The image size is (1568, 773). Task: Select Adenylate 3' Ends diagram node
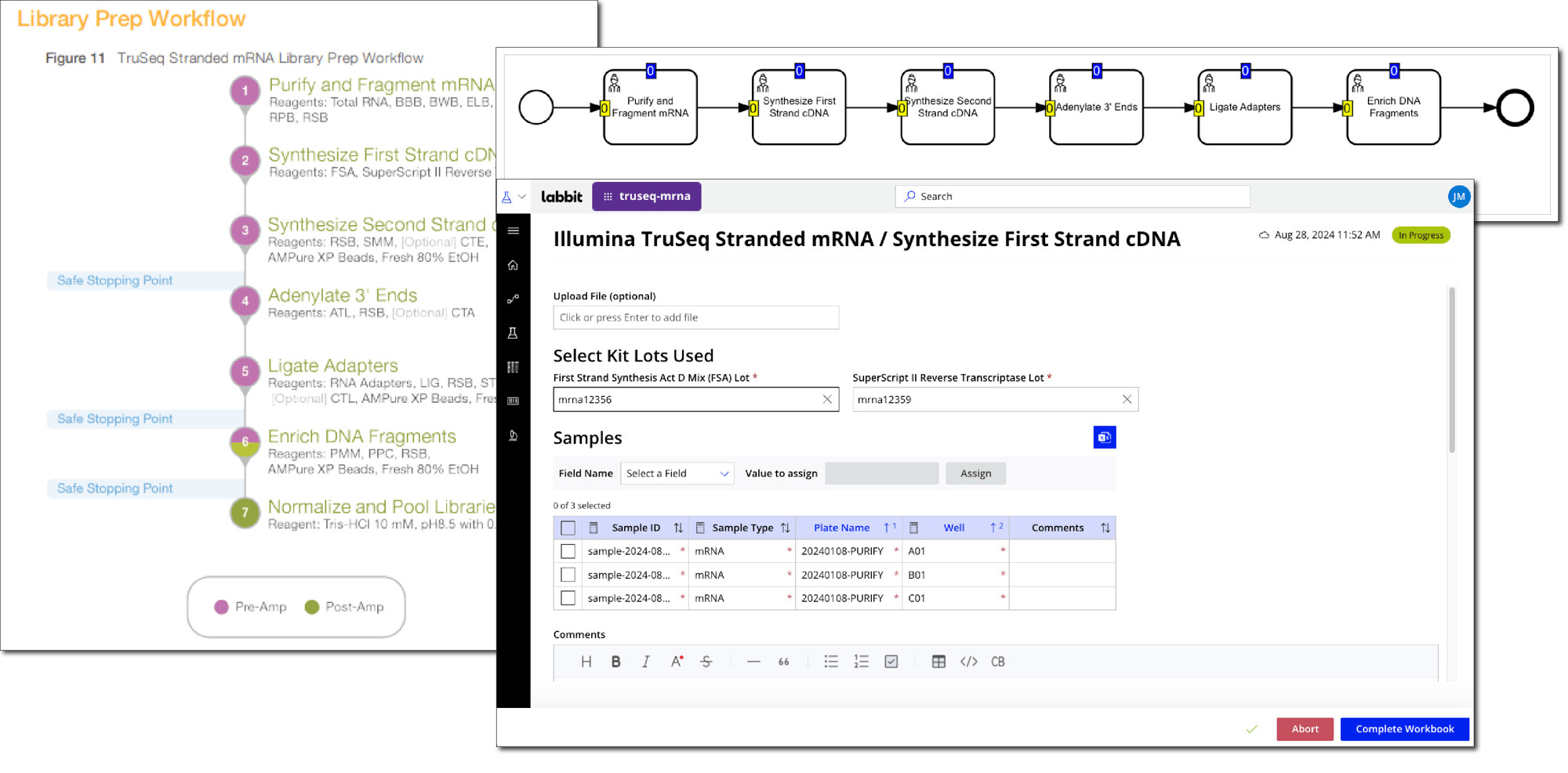click(x=1096, y=107)
